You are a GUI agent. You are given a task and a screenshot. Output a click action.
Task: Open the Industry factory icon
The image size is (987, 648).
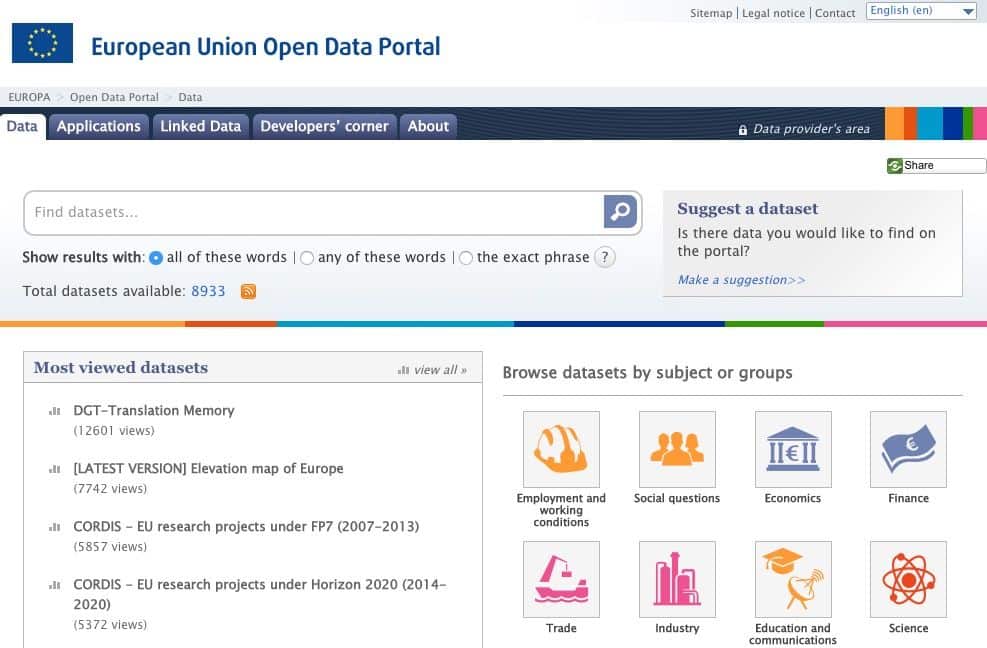pyautogui.click(x=677, y=579)
